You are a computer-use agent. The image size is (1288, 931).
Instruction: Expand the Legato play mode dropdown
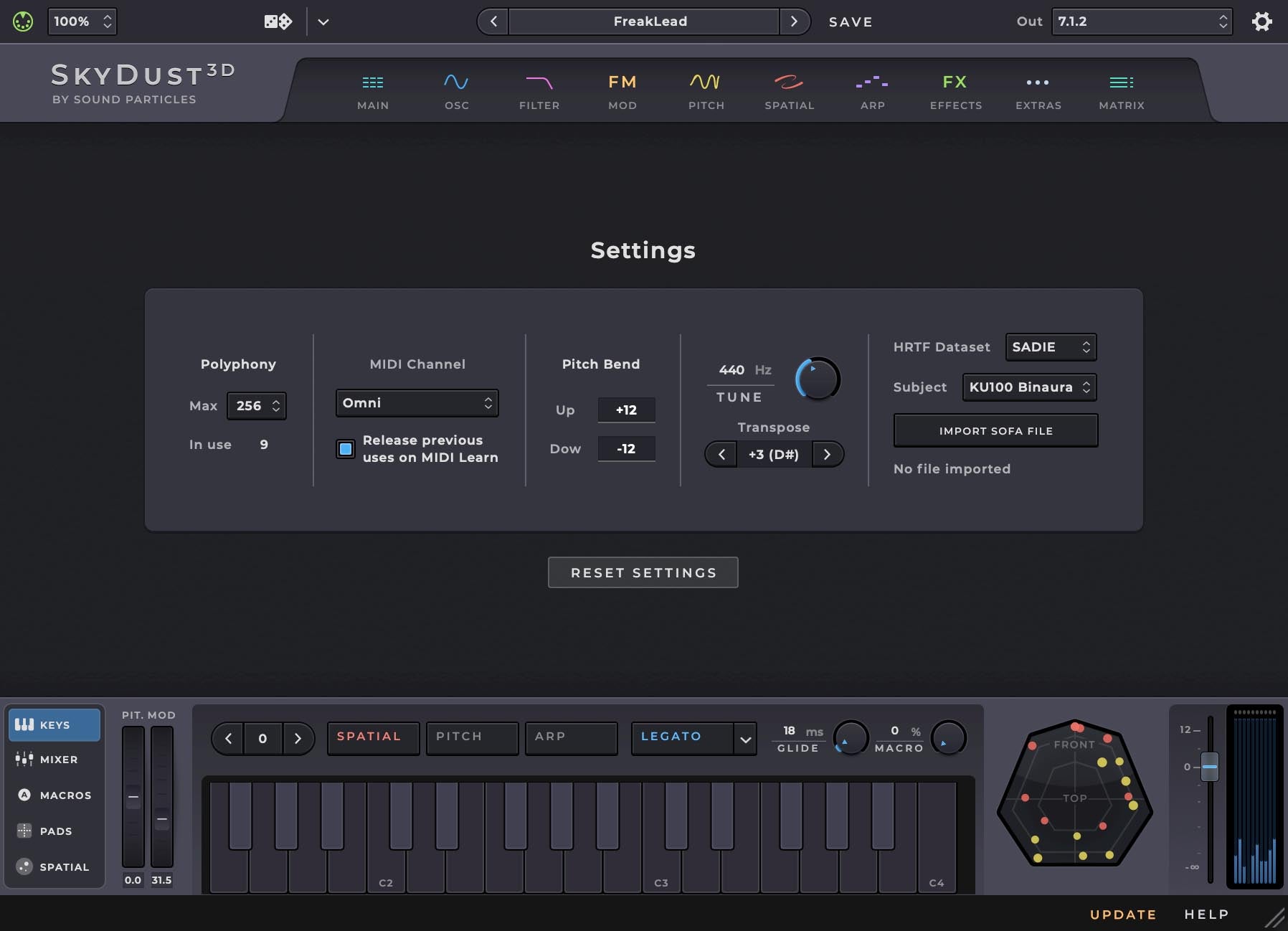click(693, 737)
